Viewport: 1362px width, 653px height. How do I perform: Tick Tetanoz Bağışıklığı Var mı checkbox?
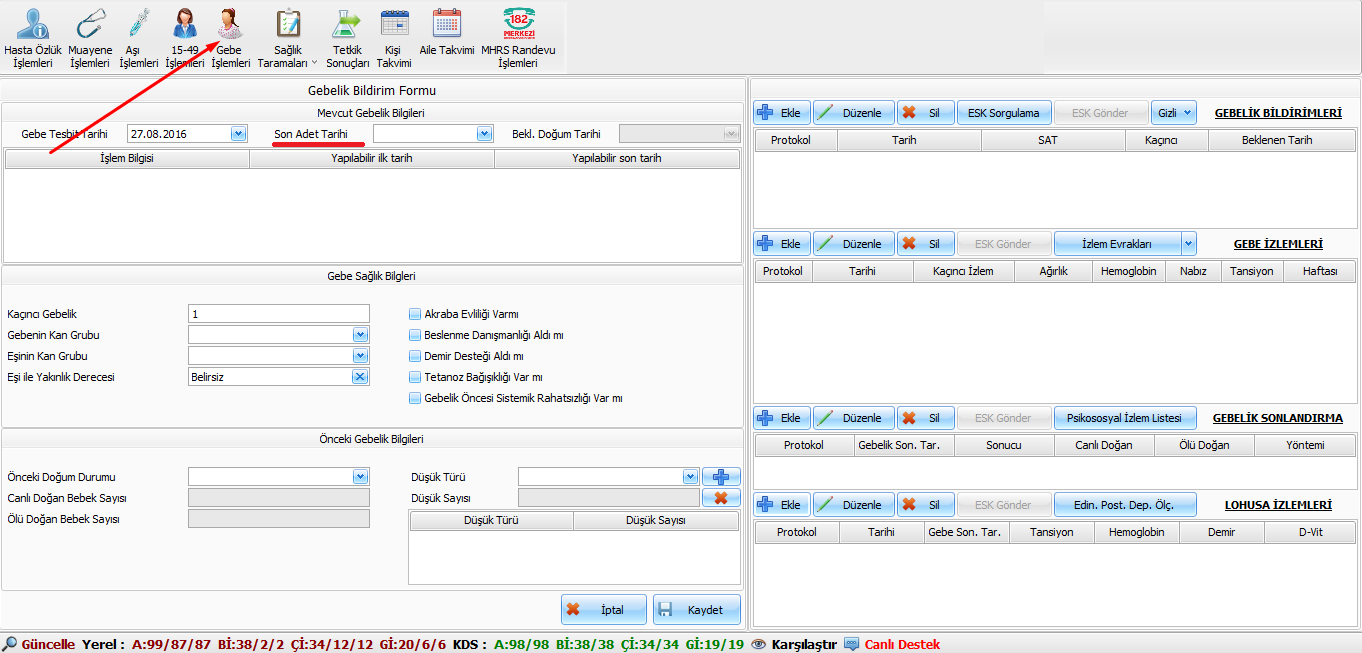tap(415, 377)
